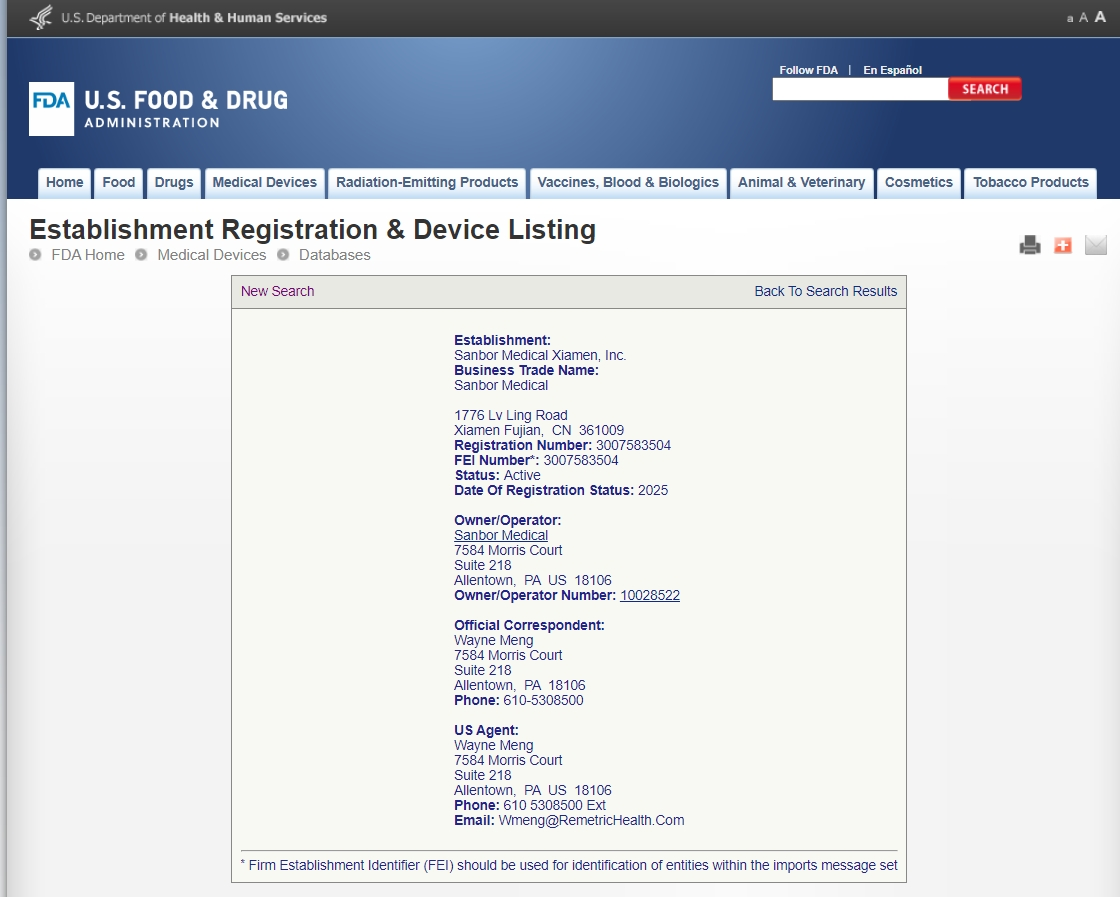Open Owner/Operator Number 10028522 link
This screenshot has width=1120, height=897.
coord(650,596)
